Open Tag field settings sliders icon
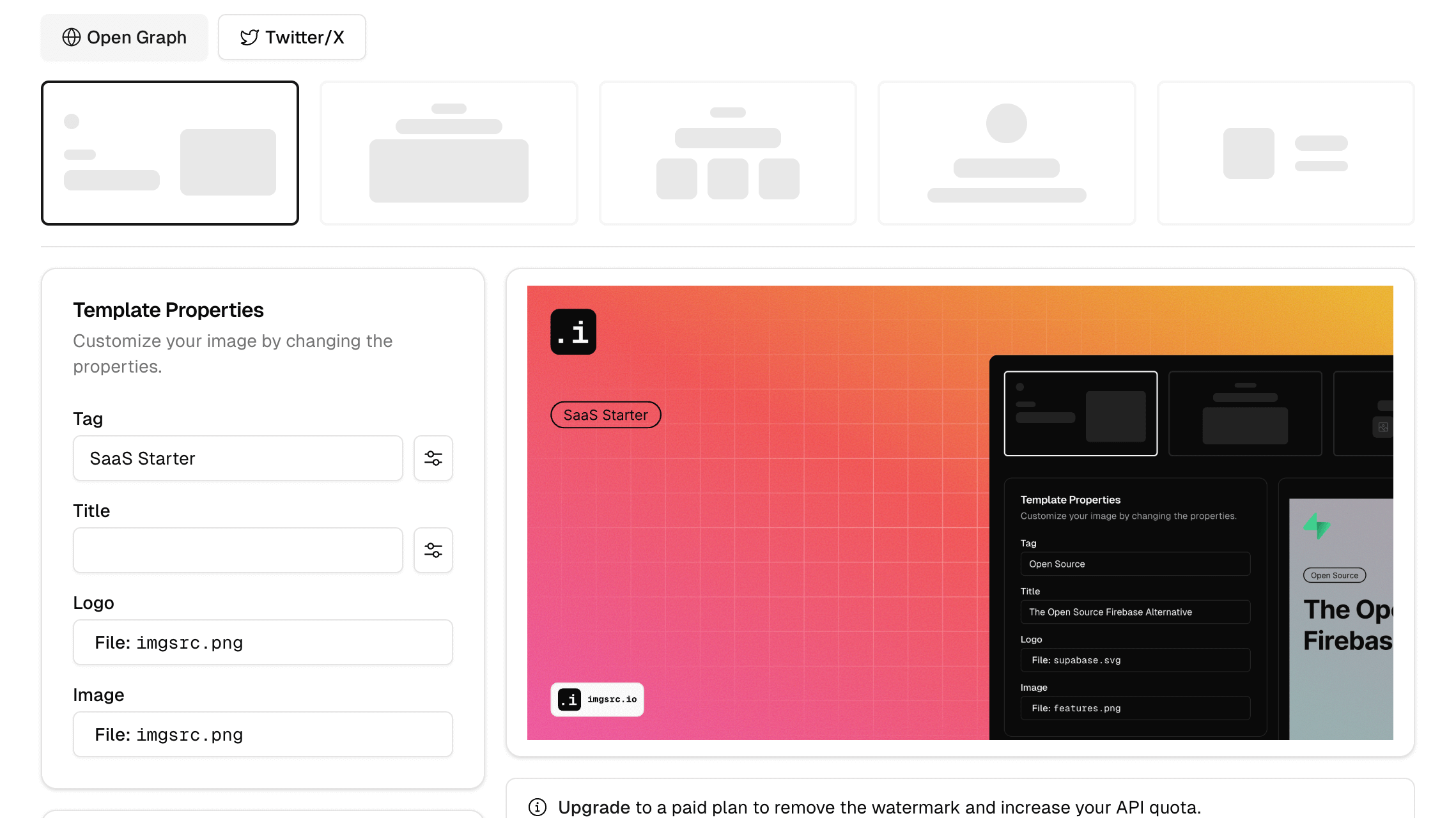The height and width of the screenshot is (818, 1456). pyautogui.click(x=433, y=458)
